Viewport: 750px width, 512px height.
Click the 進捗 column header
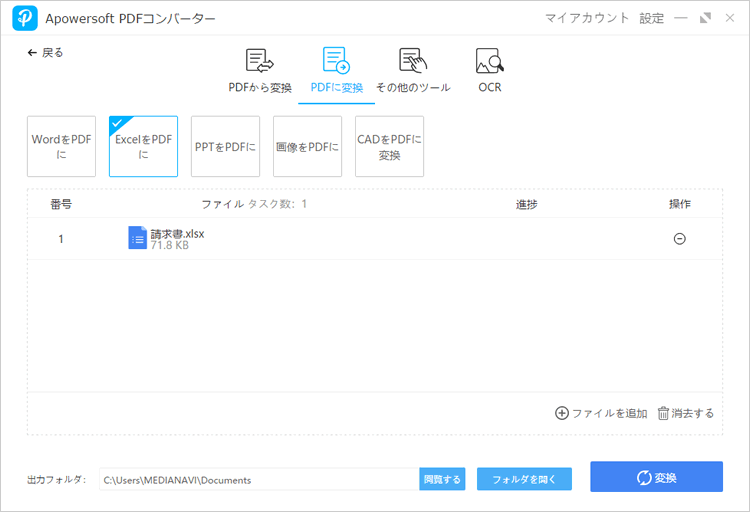(x=527, y=204)
